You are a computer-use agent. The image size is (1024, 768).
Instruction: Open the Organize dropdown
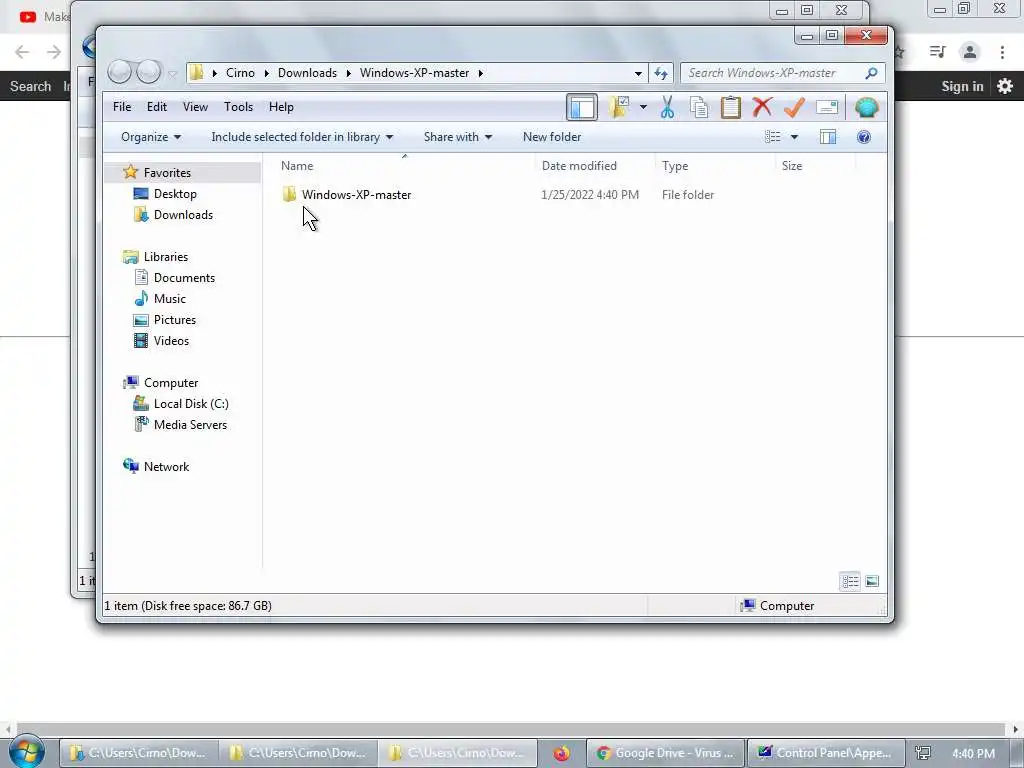(151, 136)
